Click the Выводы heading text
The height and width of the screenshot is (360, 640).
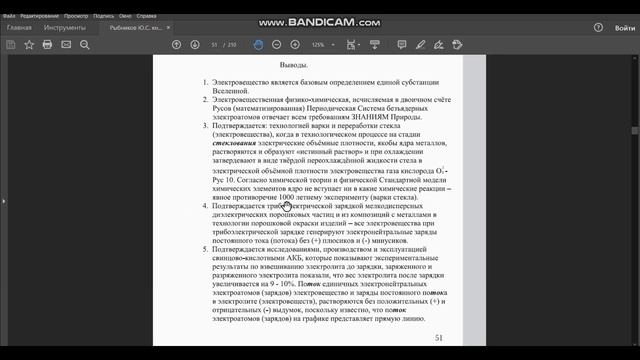pyautogui.click(x=293, y=65)
